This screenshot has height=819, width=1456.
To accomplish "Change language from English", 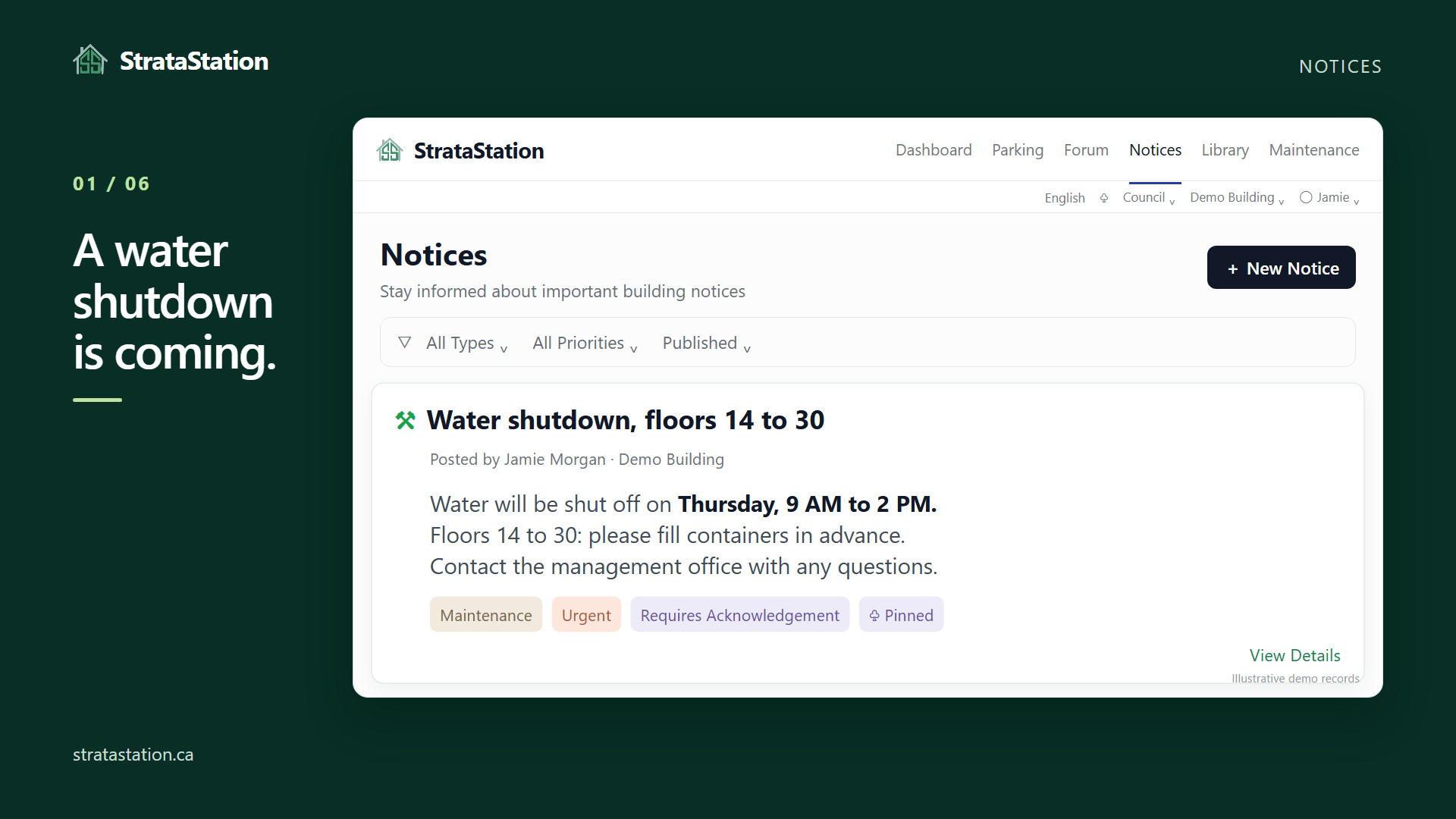I will click(x=1065, y=198).
